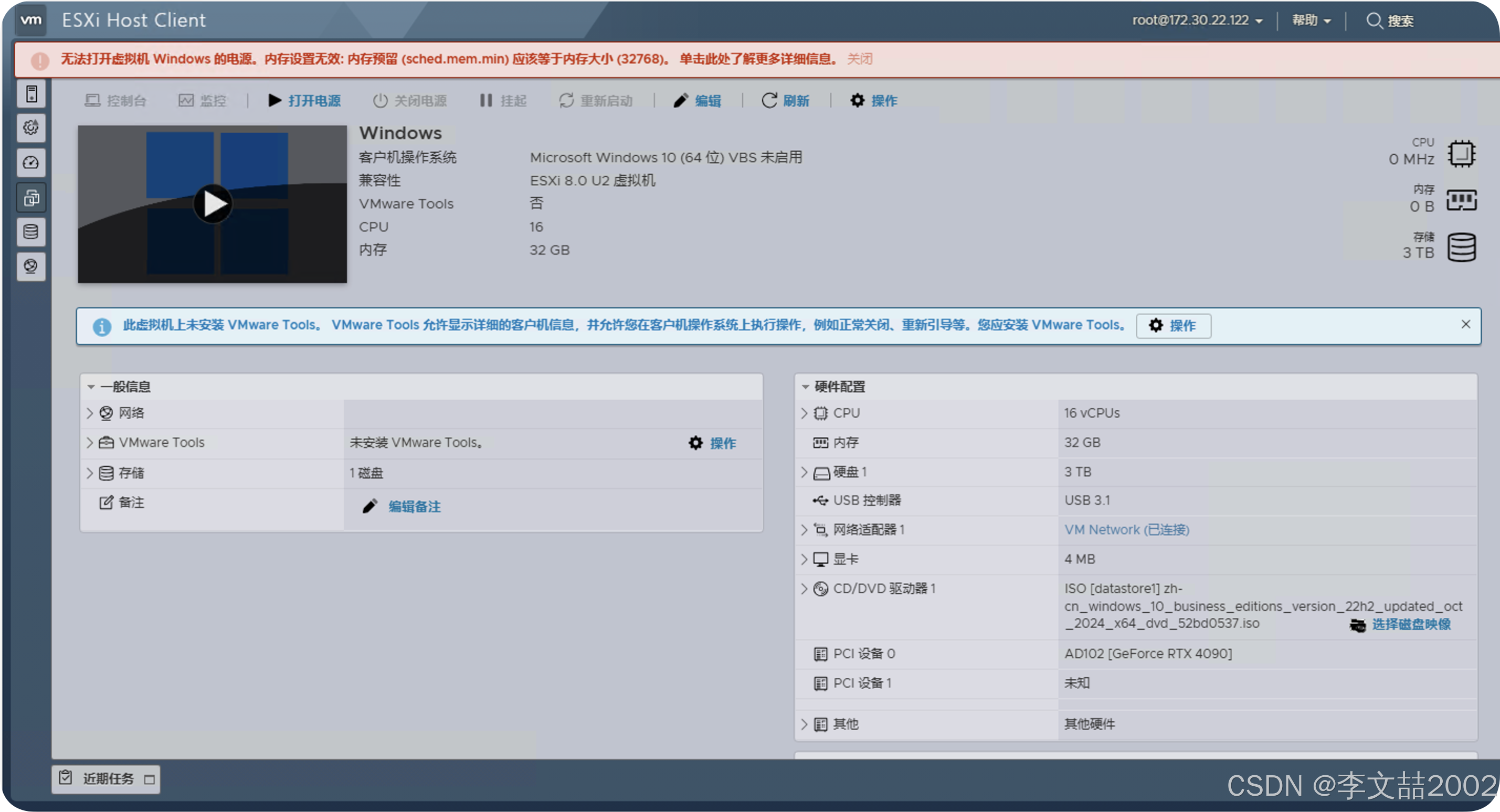The height and width of the screenshot is (812, 1500).
Task: Open the 帮助 help menu
Action: coord(1311,20)
